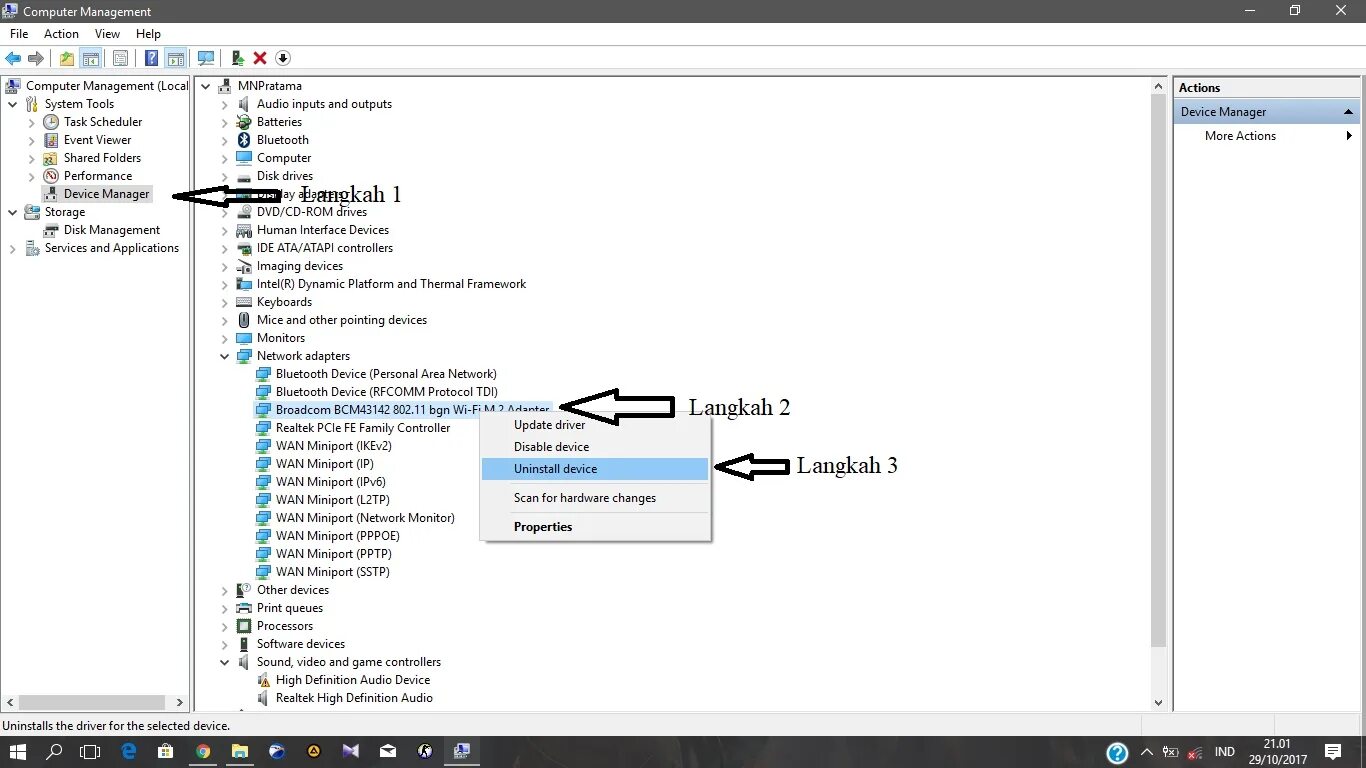Click the Back arrow toolbar icon
Image resolution: width=1366 pixels, height=768 pixels.
click(x=13, y=58)
